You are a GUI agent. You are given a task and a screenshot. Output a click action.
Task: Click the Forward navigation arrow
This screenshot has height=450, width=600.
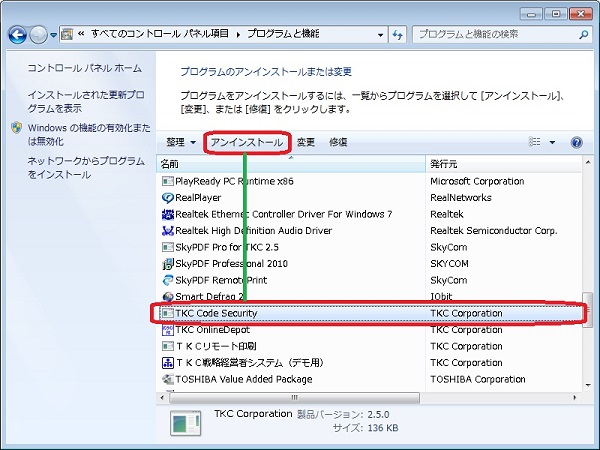coord(38,35)
